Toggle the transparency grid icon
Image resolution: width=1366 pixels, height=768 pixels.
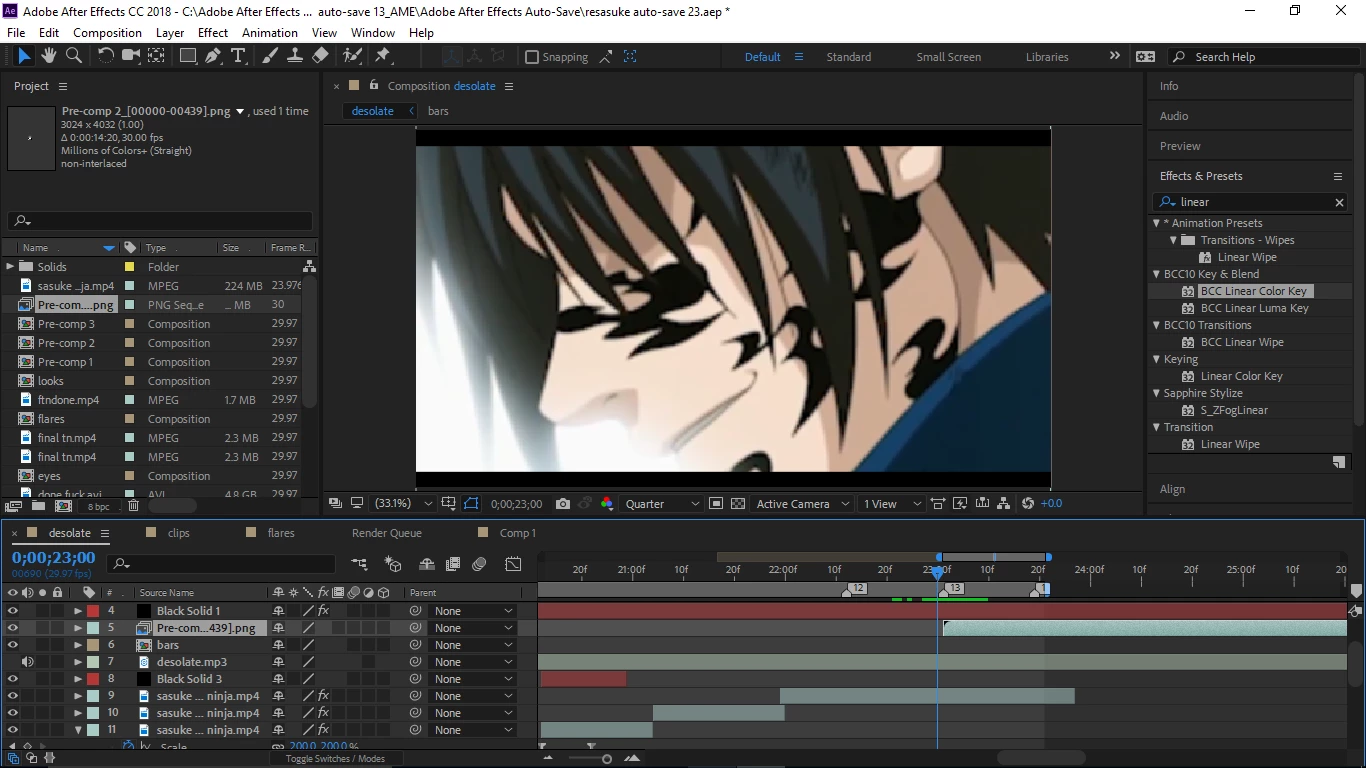coord(738,504)
